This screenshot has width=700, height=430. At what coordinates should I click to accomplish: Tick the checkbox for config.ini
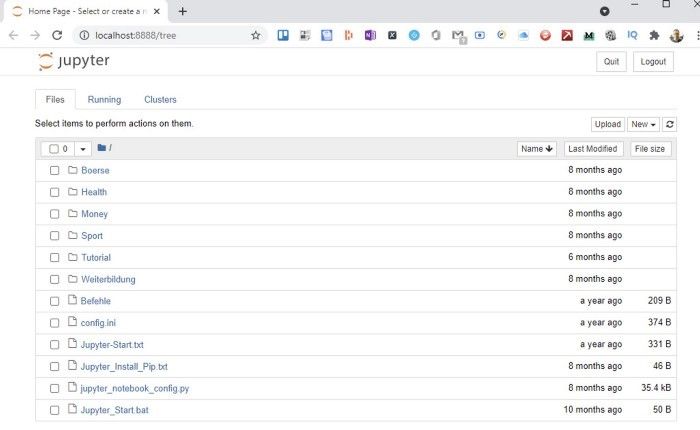pos(54,323)
